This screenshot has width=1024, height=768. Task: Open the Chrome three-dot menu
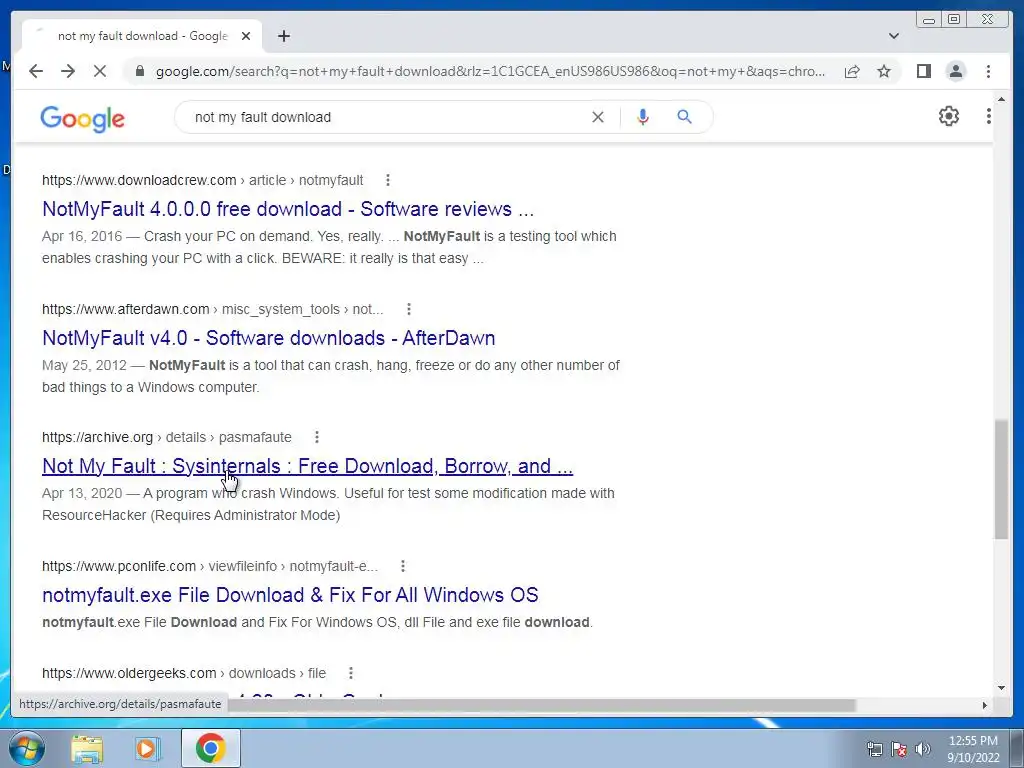click(988, 71)
